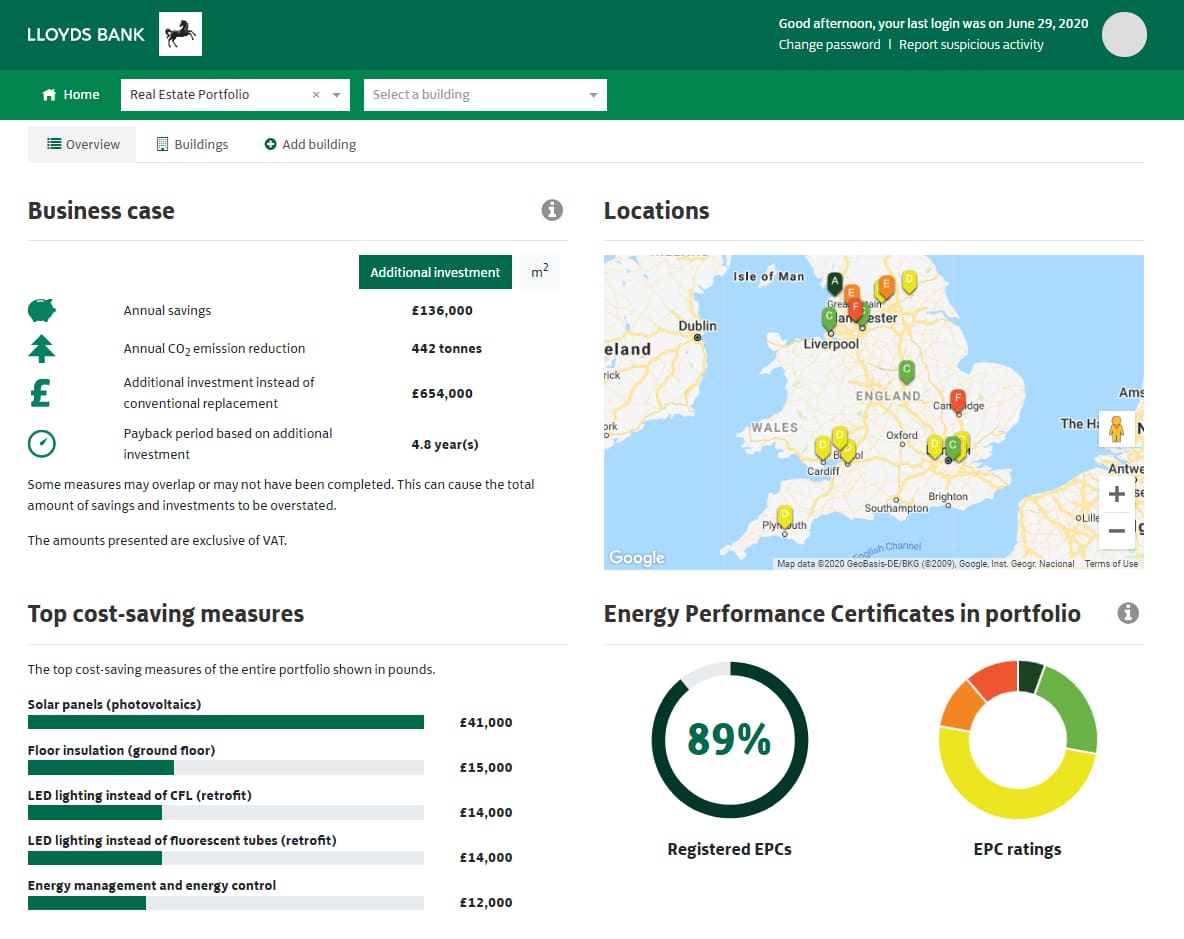Click the 442 tonnes value
The height and width of the screenshot is (939, 1184).
click(x=446, y=348)
